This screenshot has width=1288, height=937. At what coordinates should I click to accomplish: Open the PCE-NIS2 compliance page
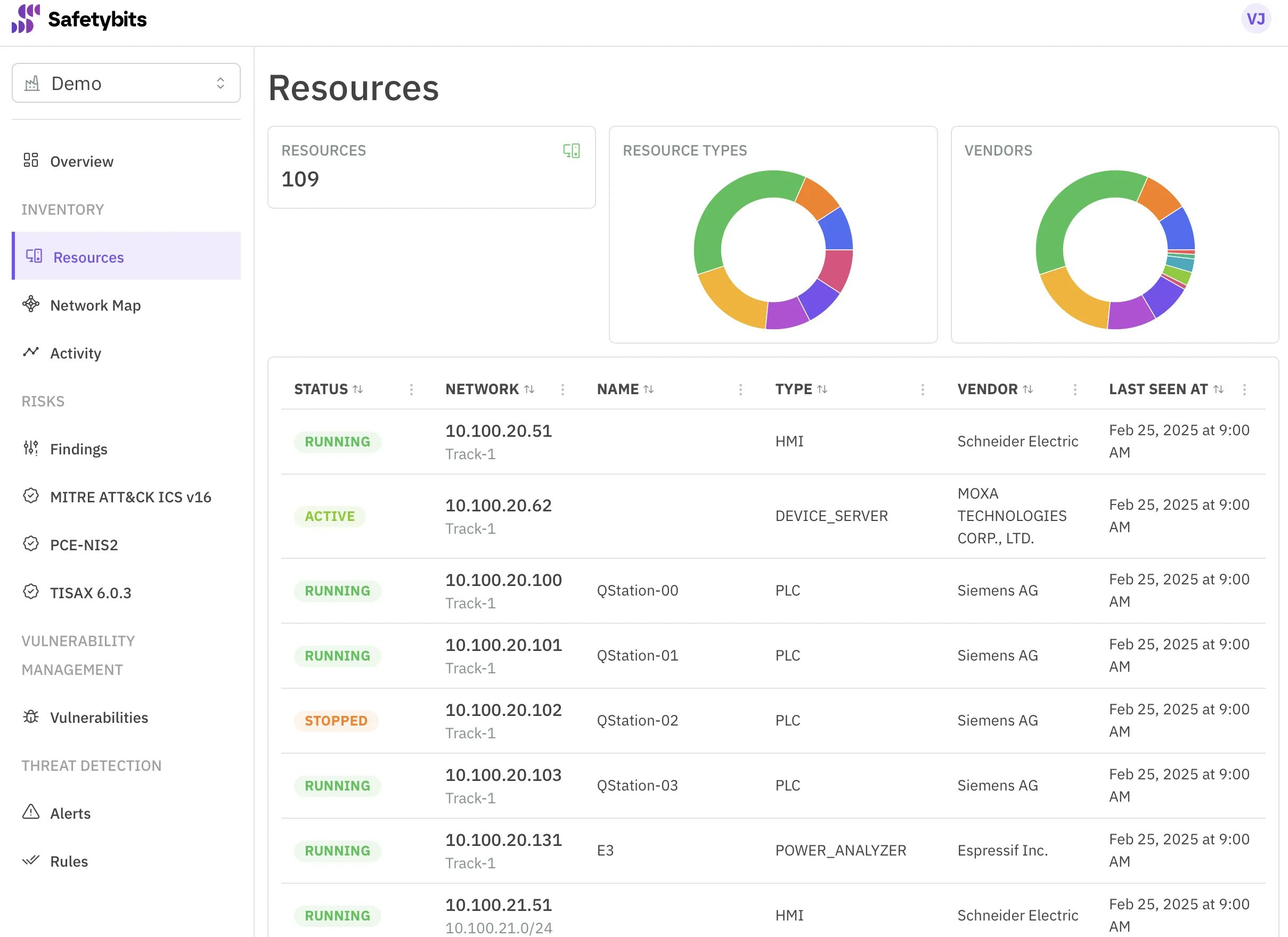point(126,545)
